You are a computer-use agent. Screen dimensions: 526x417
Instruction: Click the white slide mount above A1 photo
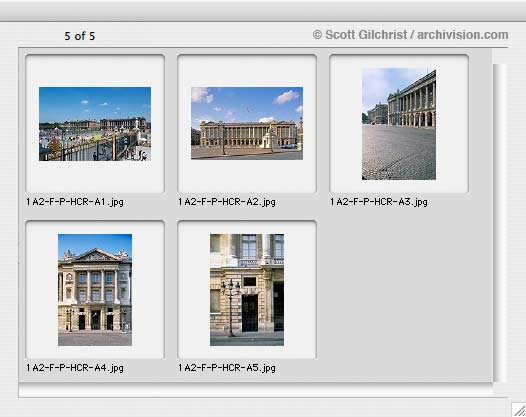[95, 71]
